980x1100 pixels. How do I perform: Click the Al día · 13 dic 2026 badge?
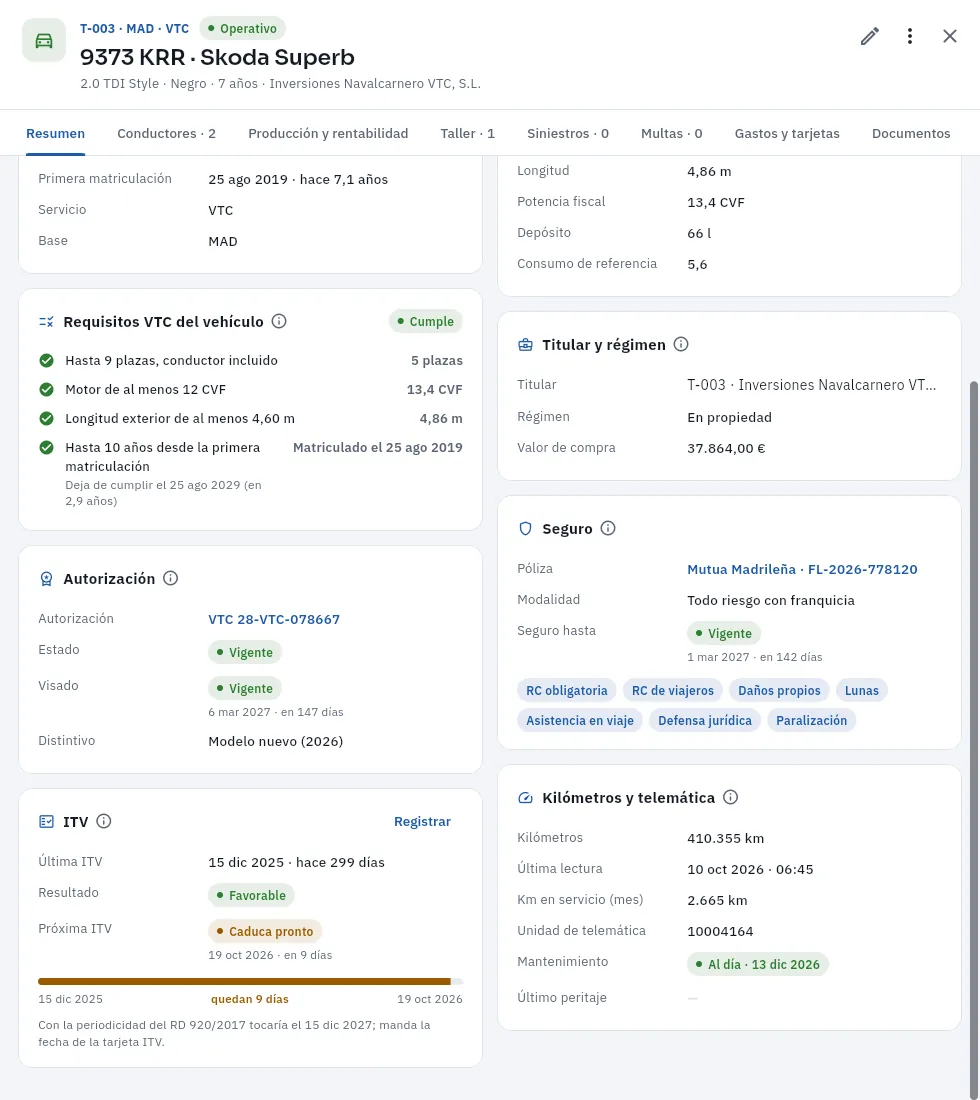click(x=758, y=965)
